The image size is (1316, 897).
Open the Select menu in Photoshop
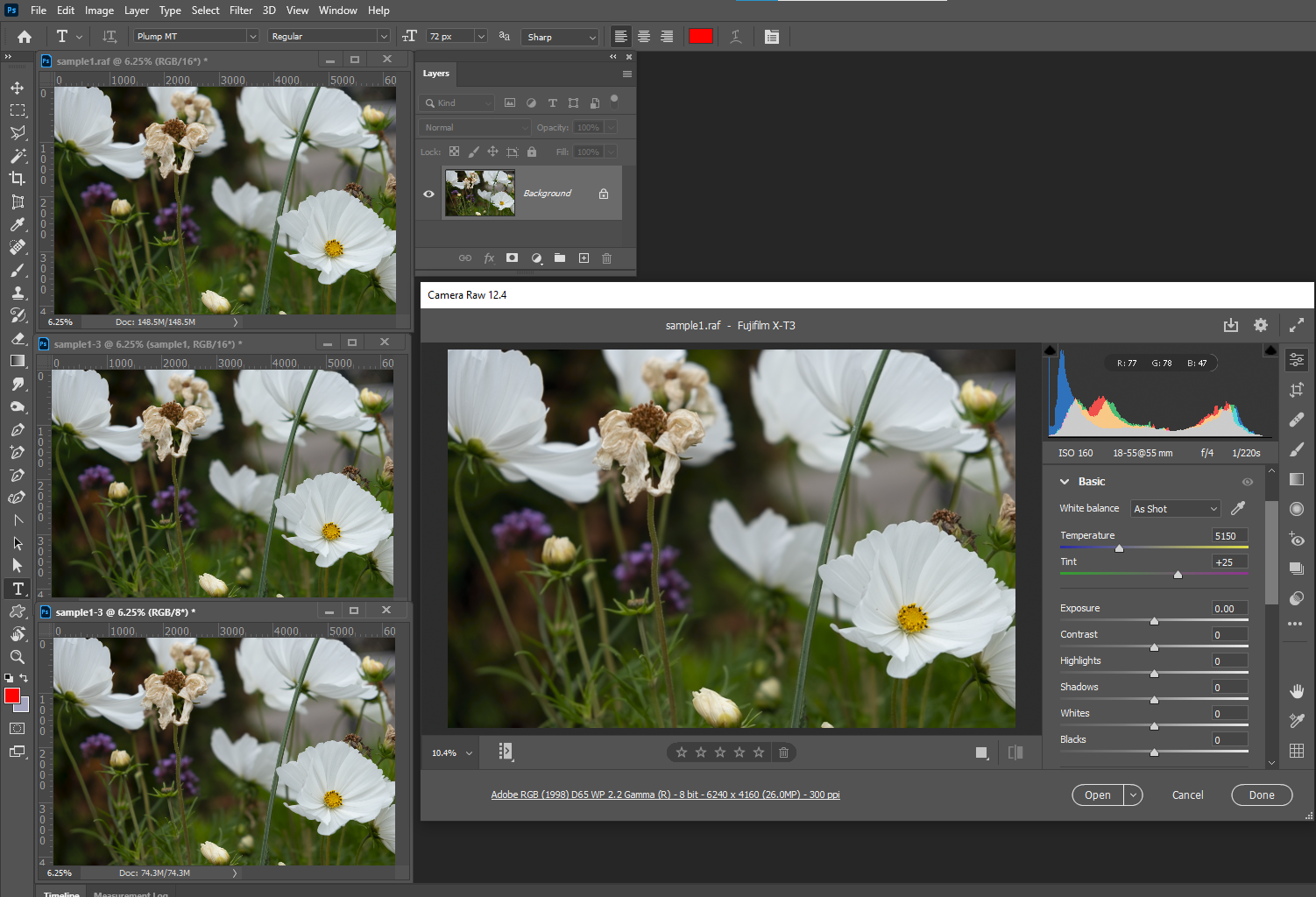tap(205, 10)
